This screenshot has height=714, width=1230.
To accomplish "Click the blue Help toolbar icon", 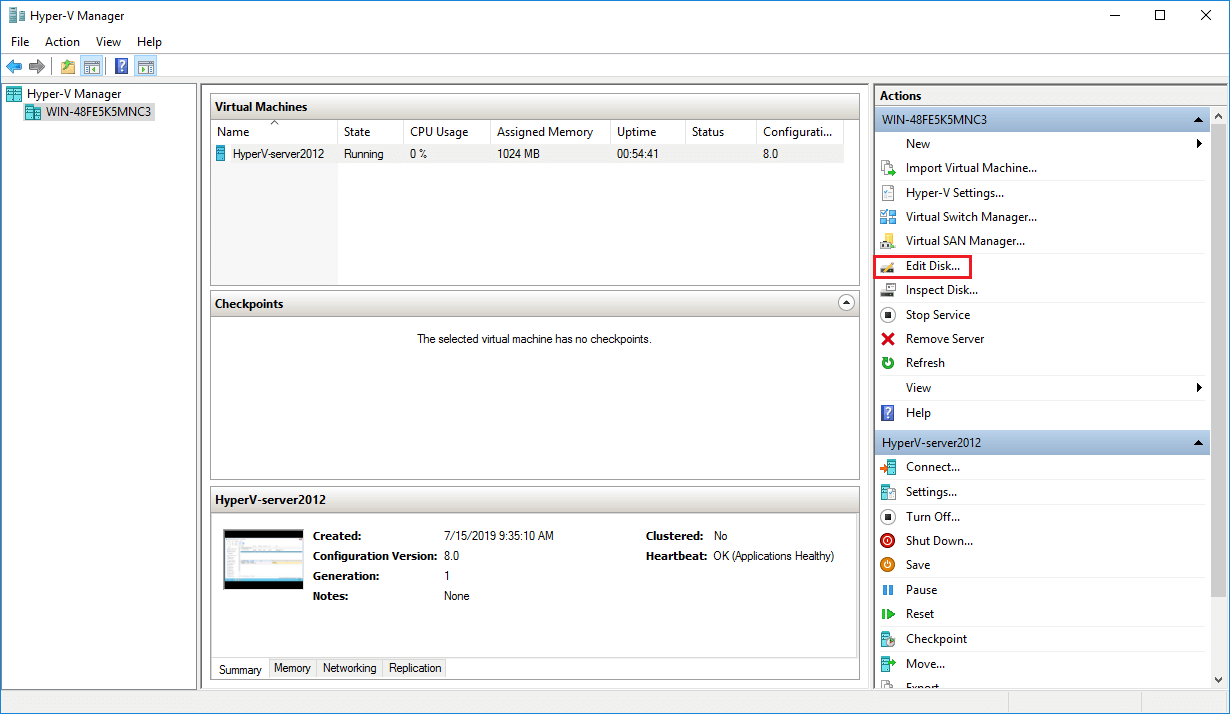I will tap(121, 67).
